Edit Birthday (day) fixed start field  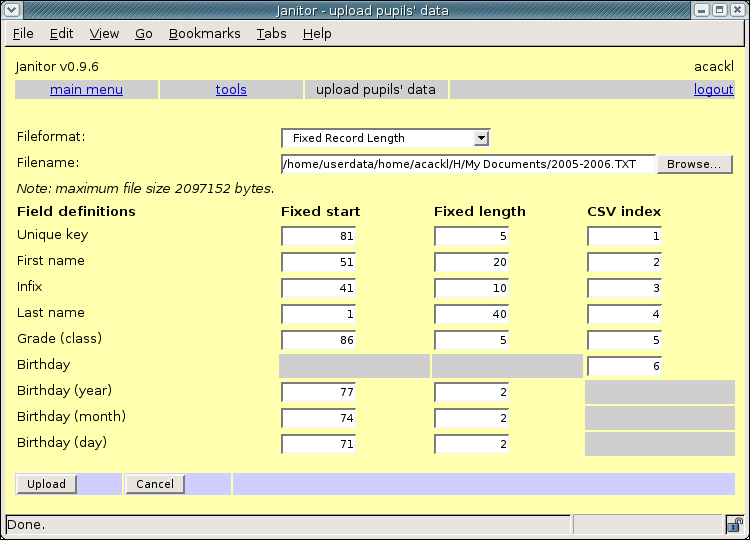(319, 444)
